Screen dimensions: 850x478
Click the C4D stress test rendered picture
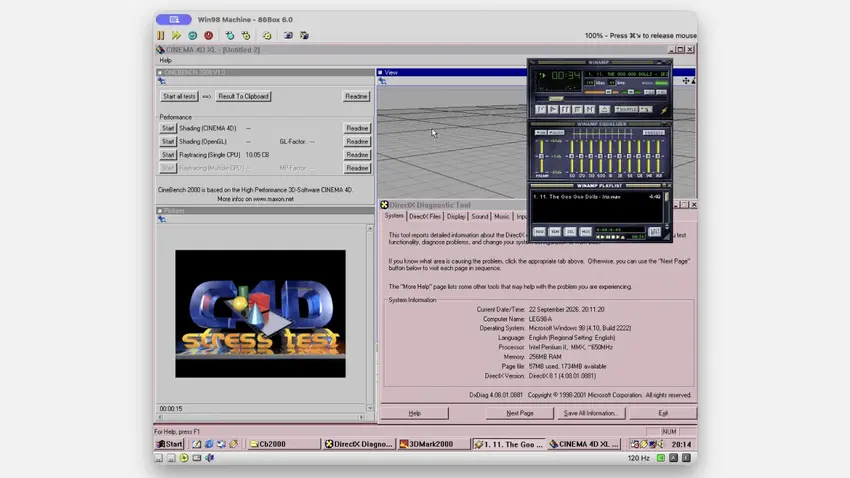tap(260, 314)
